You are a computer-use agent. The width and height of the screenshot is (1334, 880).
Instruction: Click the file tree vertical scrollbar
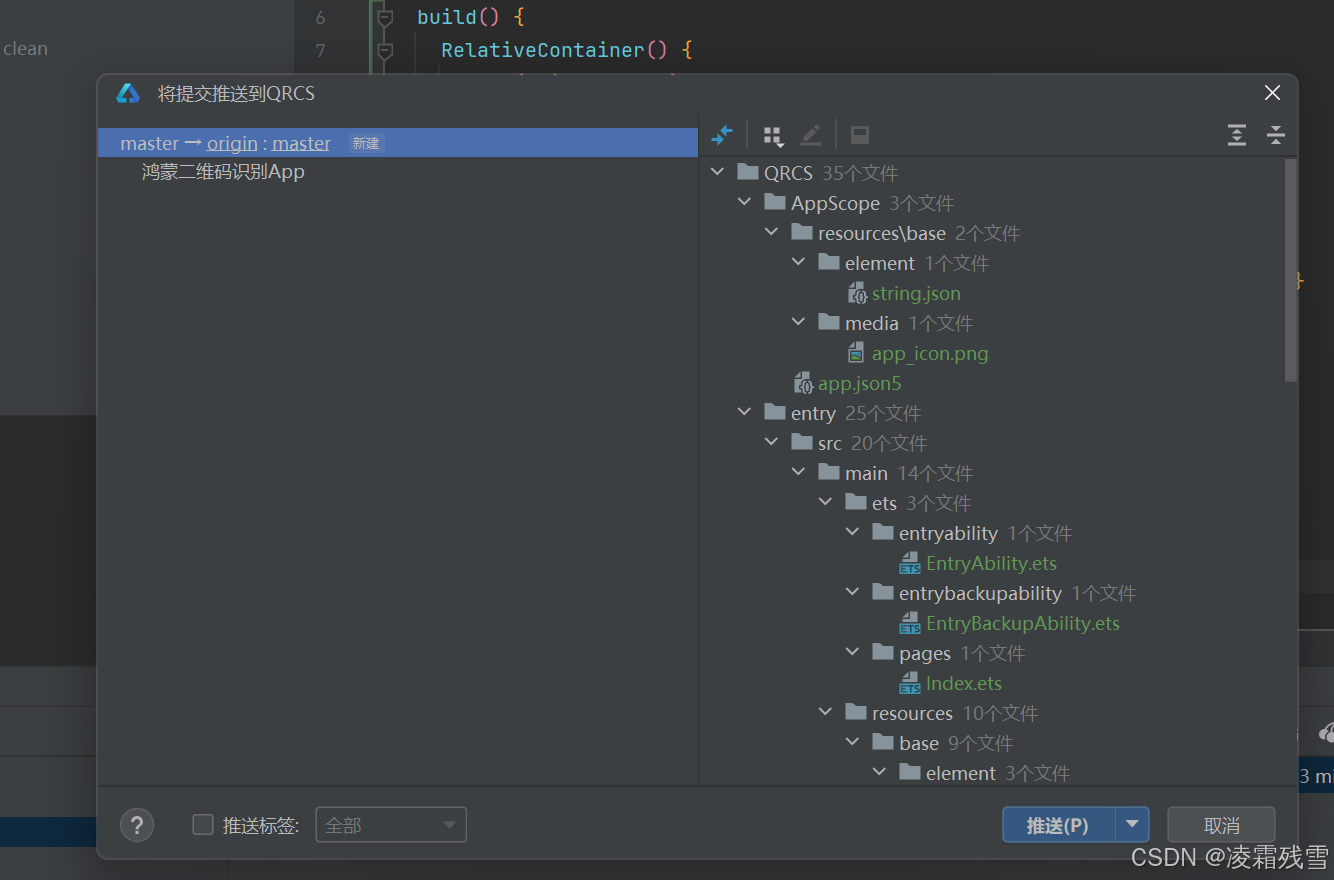1291,270
